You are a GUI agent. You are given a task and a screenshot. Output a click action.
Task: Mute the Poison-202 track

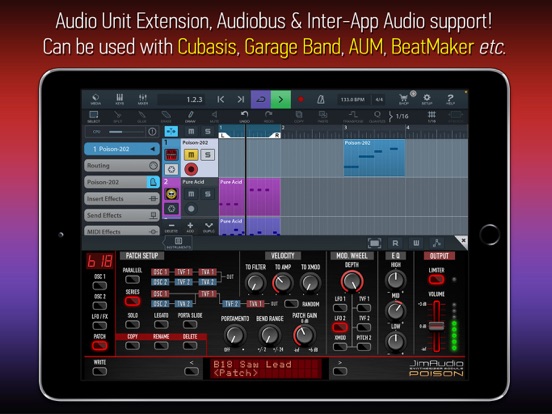(191, 155)
